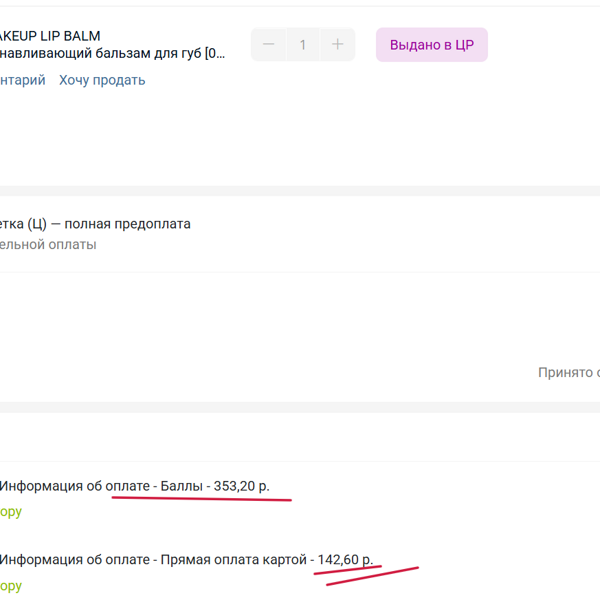Click the 142,60 р. card payment amount

(345, 560)
